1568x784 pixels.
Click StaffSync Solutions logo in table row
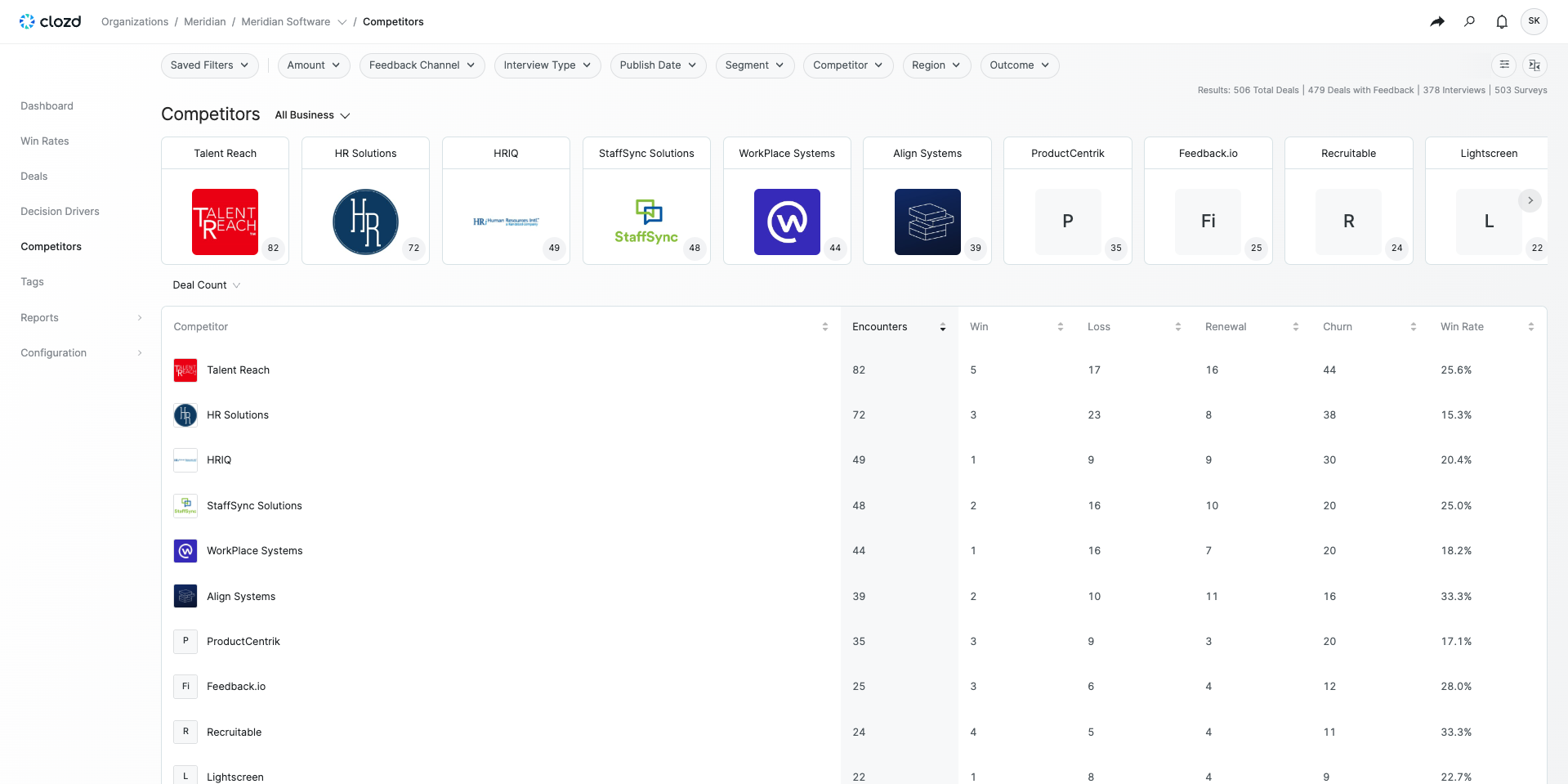point(185,506)
